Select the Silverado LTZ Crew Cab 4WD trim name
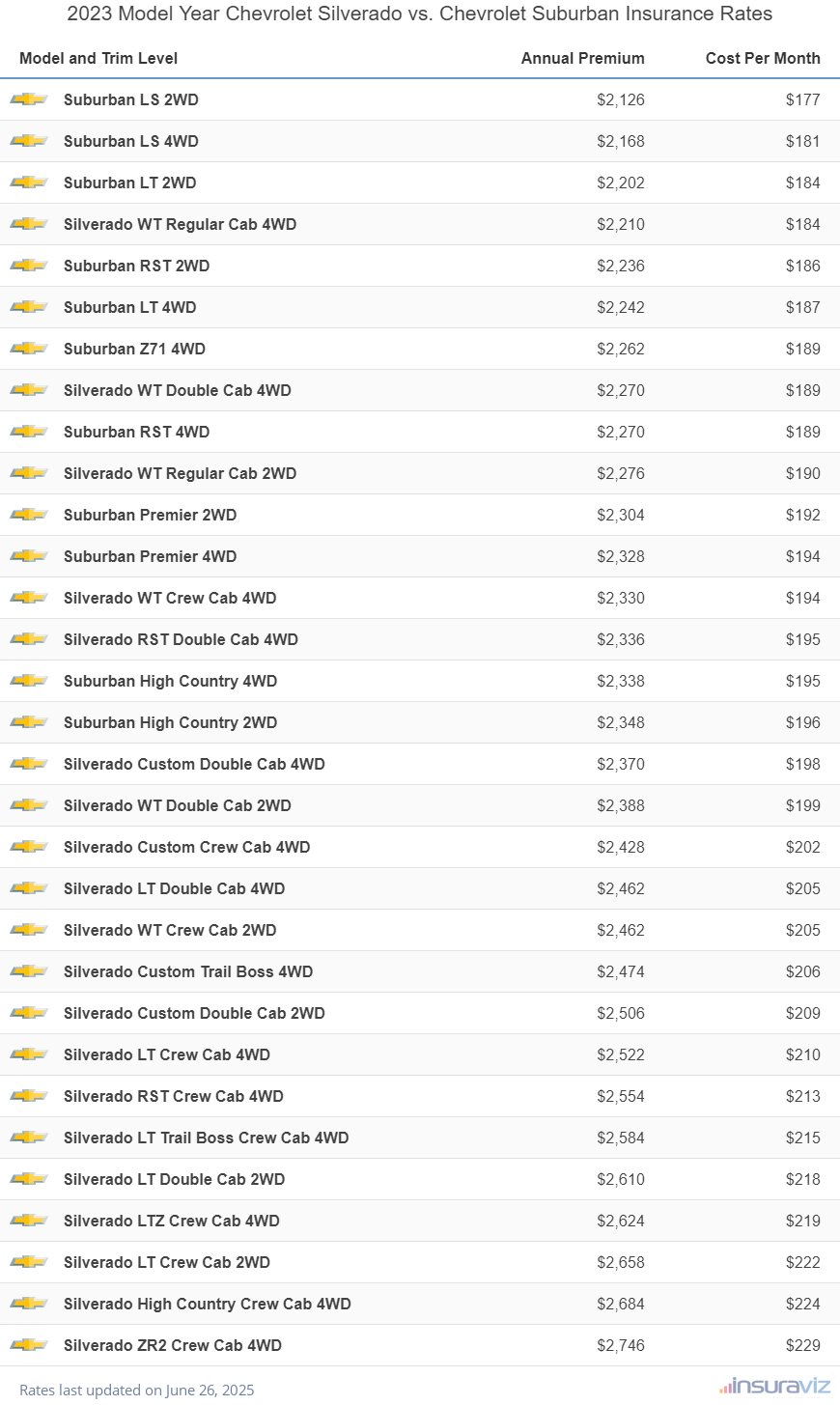Image resolution: width=840 pixels, height=1405 pixels. (172, 1221)
